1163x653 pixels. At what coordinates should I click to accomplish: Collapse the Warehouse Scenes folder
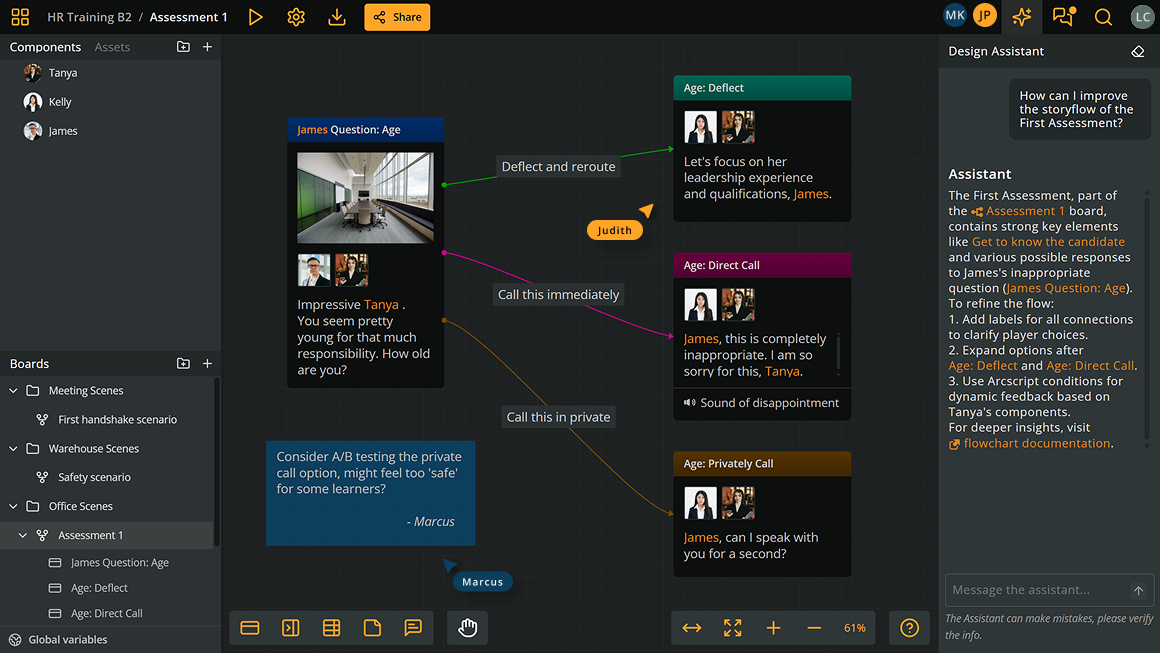click(x=14, y=449)
